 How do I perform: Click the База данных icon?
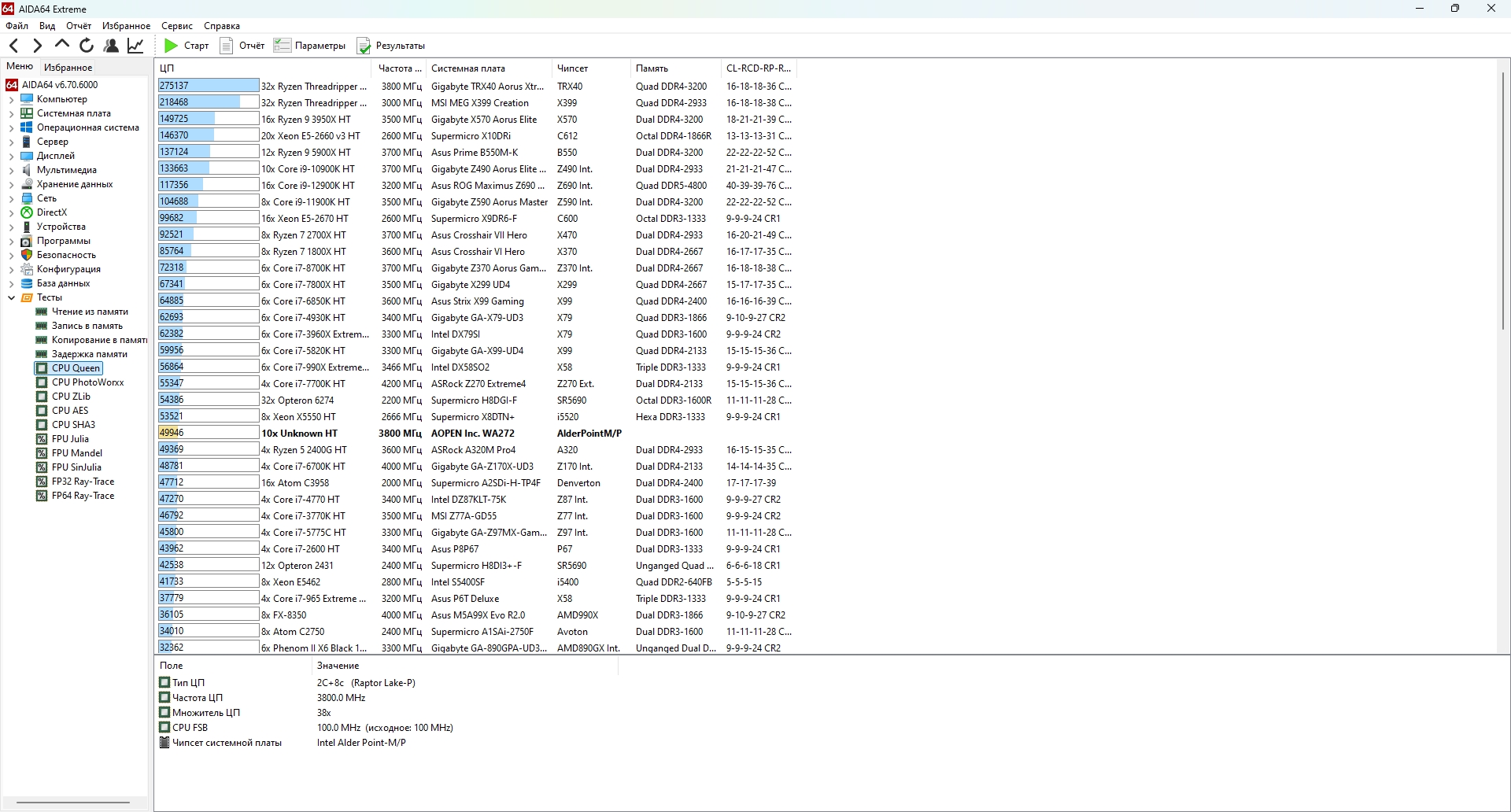27,283
